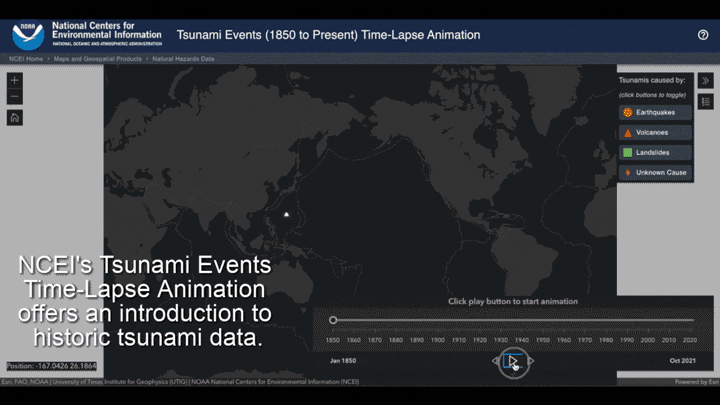Toggle Unknown Cause tsunami layer

(655, 172)
